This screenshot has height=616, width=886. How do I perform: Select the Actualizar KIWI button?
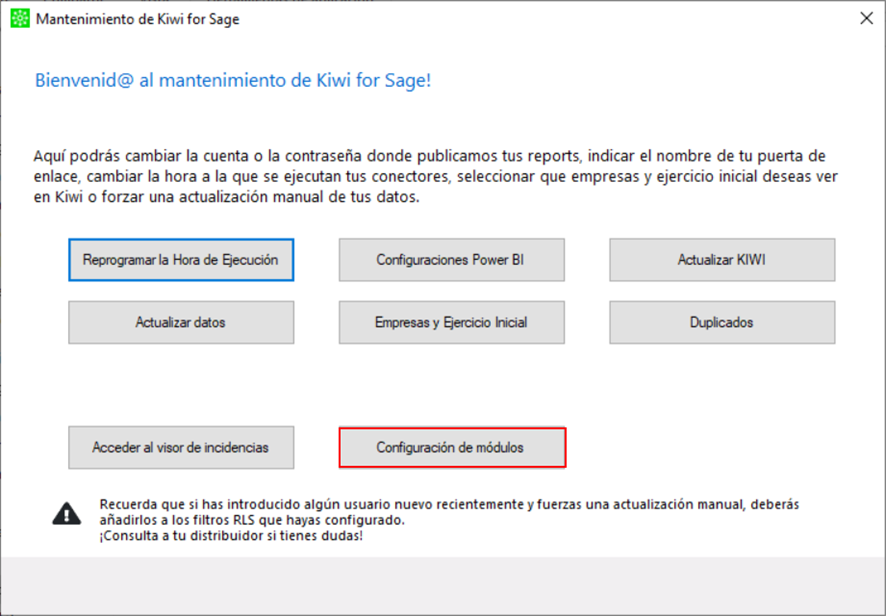tap(722, 260)
